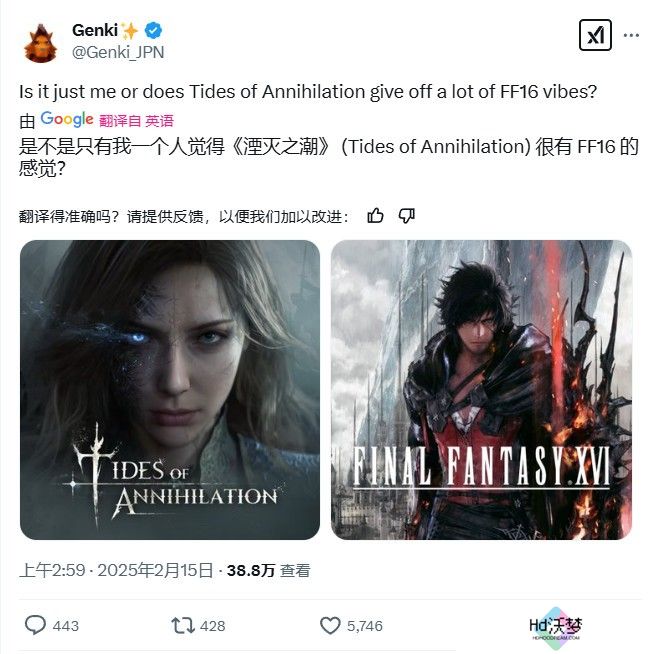The image size is (656, 654).
Task: Open the Final Fantasy XVI image
Action: tap(481, 390)
